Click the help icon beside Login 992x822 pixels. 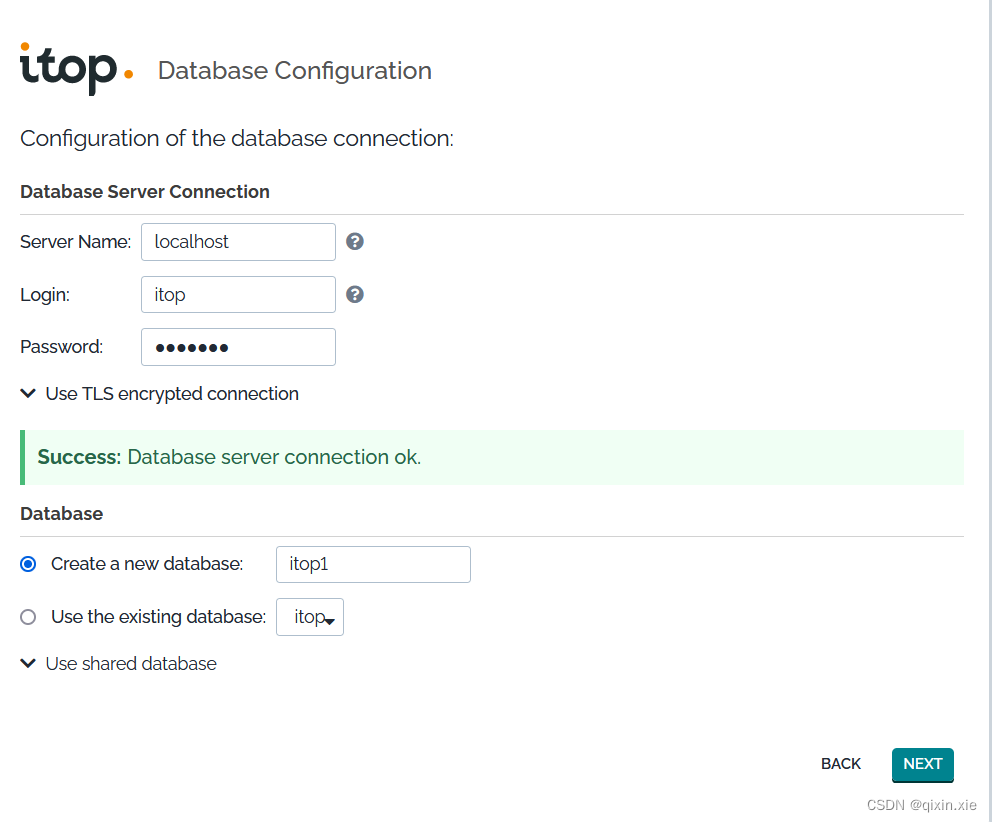point(354,294)
